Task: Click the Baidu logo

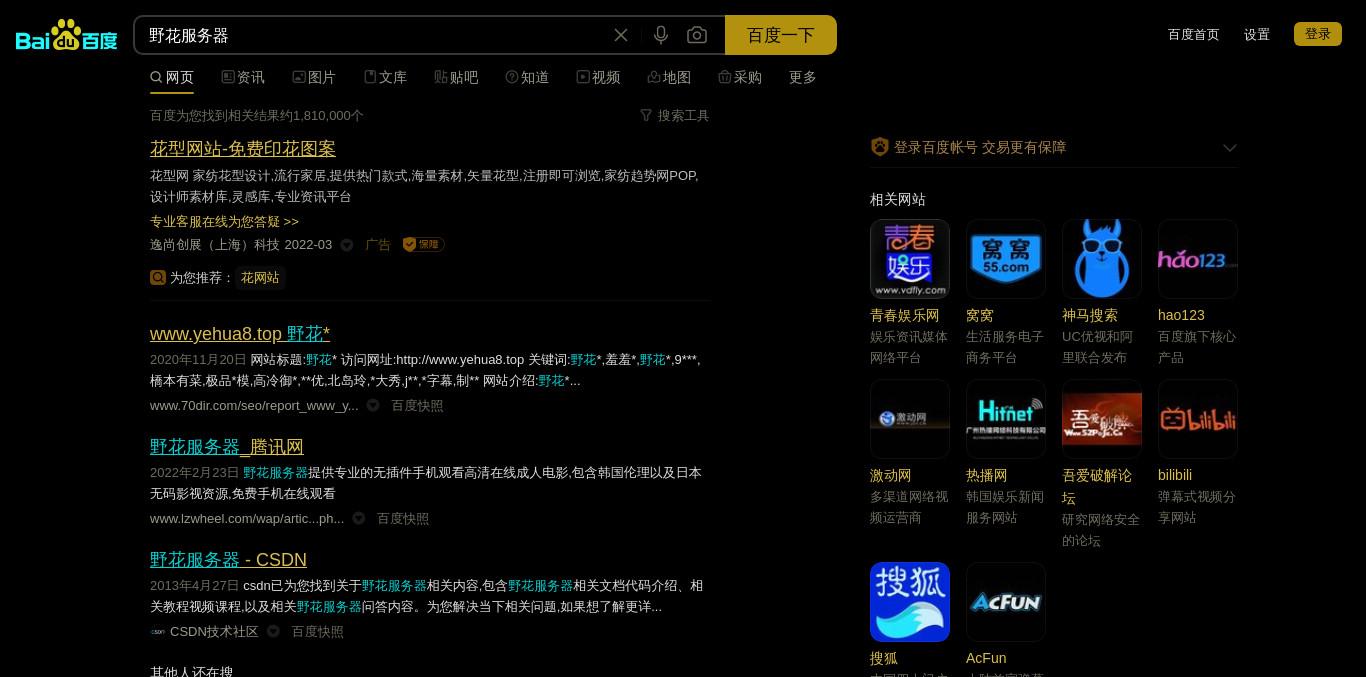Action: [x=67, y=35]
